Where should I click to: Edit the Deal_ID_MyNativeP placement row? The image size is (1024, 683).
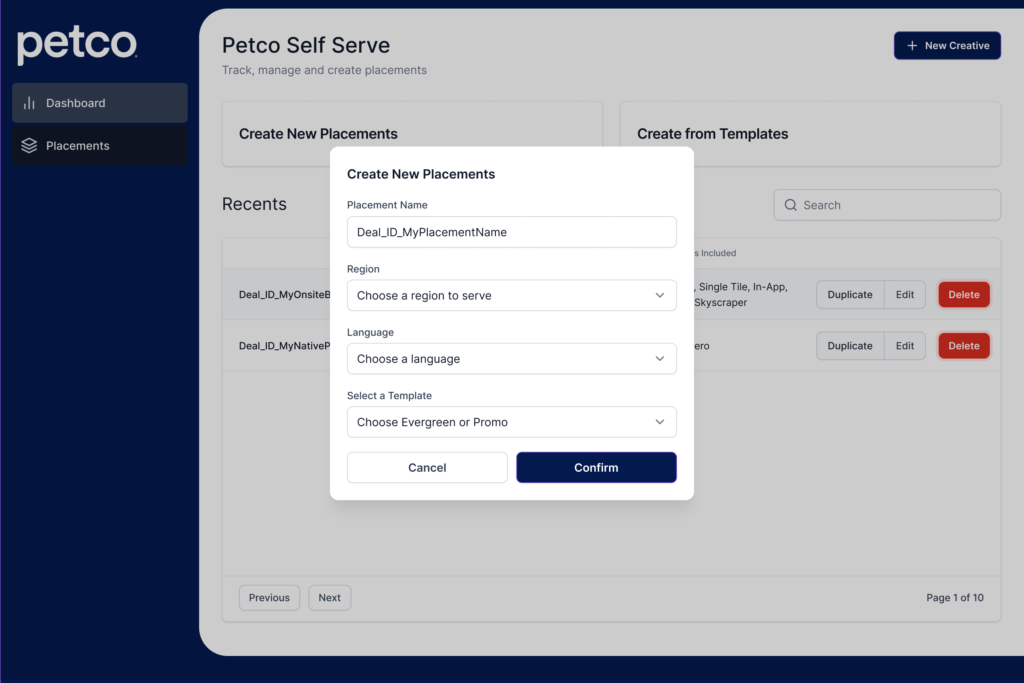[x=905, y=346]
